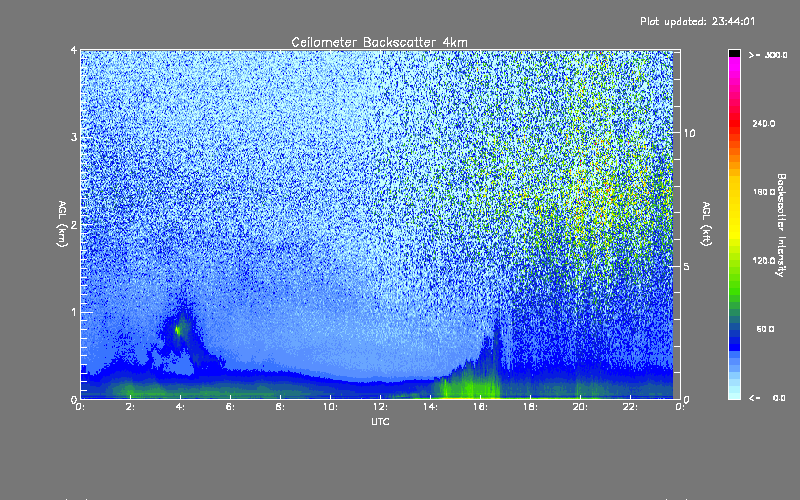Click the "2" km altitude tick label

click(74, 224)
